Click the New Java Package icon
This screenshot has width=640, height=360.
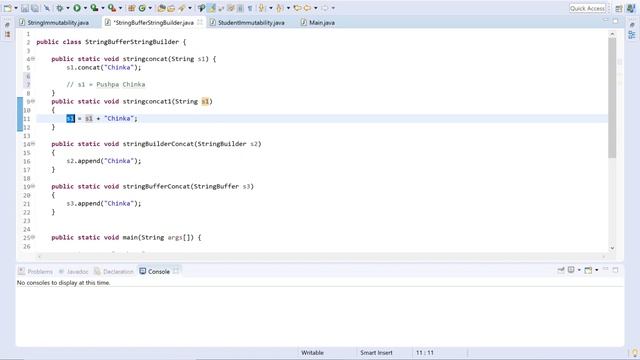[x=131, y=8]
